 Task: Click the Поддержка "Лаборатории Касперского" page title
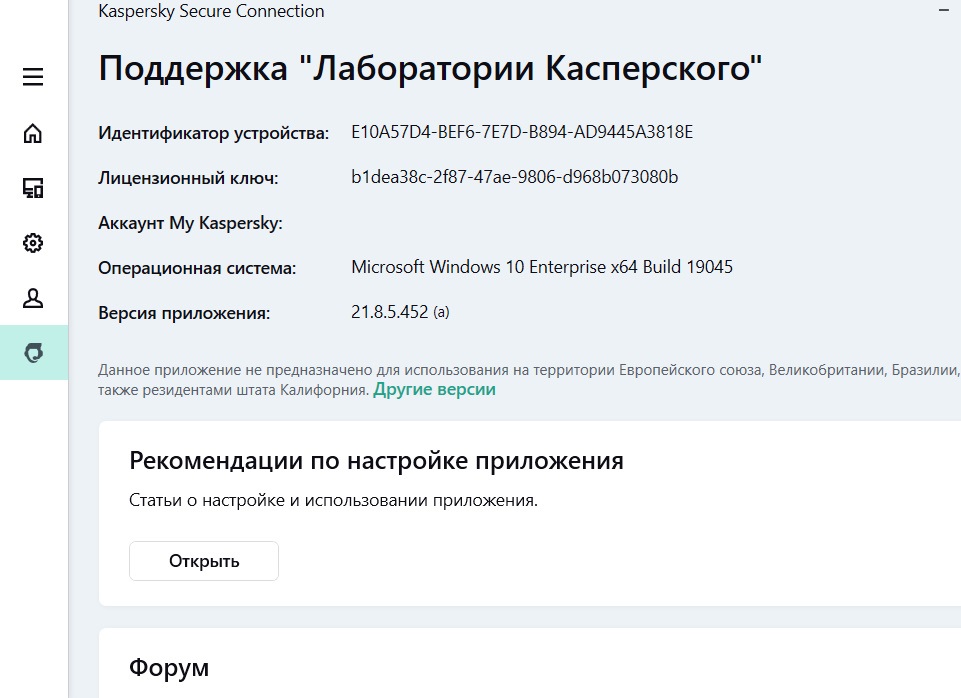(430, 68)
